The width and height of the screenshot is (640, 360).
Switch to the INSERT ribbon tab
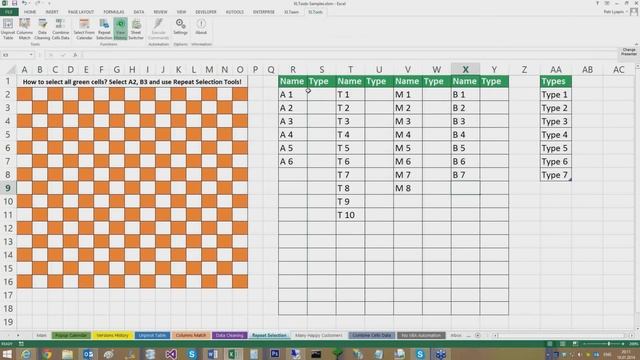pyautogui.click(x=52, y=12)
